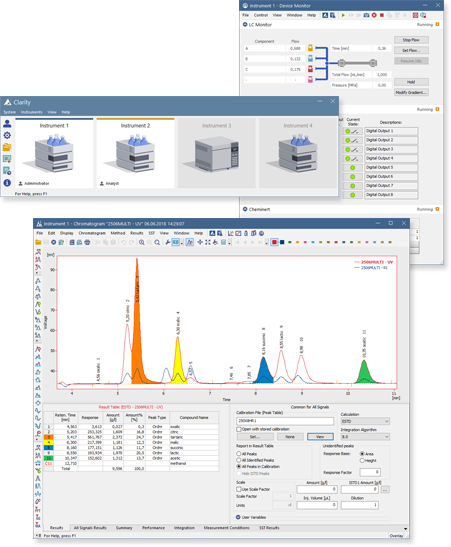Click the zoom magnifier with gray lens
Viewport: 451px width, 547px height.
(157, 242)
